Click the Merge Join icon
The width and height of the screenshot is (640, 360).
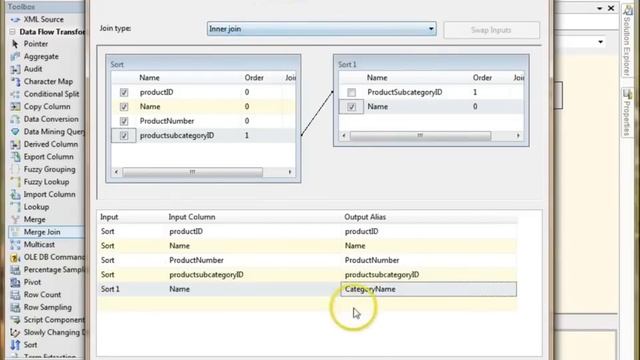[x=15, y=232]
